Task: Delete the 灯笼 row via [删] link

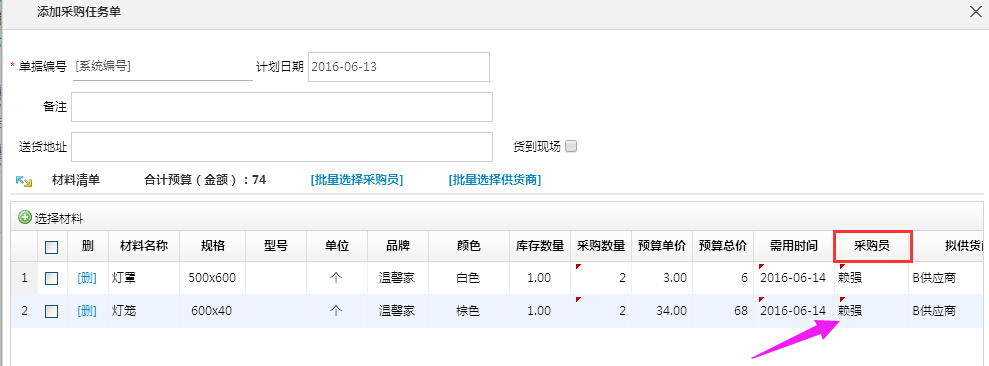Action: coord(87,310)
